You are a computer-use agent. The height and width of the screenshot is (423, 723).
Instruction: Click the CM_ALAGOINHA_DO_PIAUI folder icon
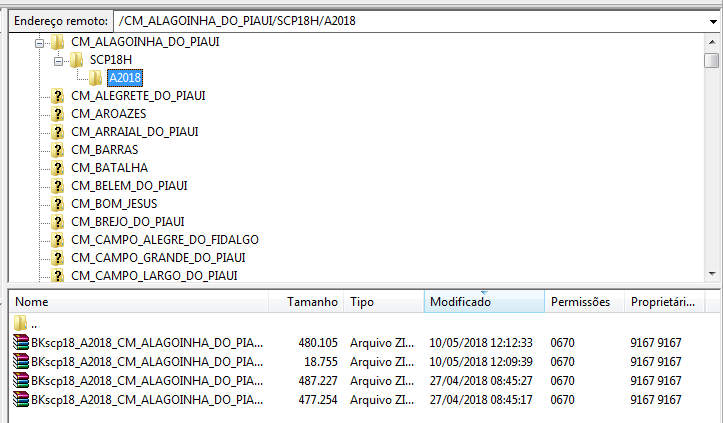click(x=58, y=42)
